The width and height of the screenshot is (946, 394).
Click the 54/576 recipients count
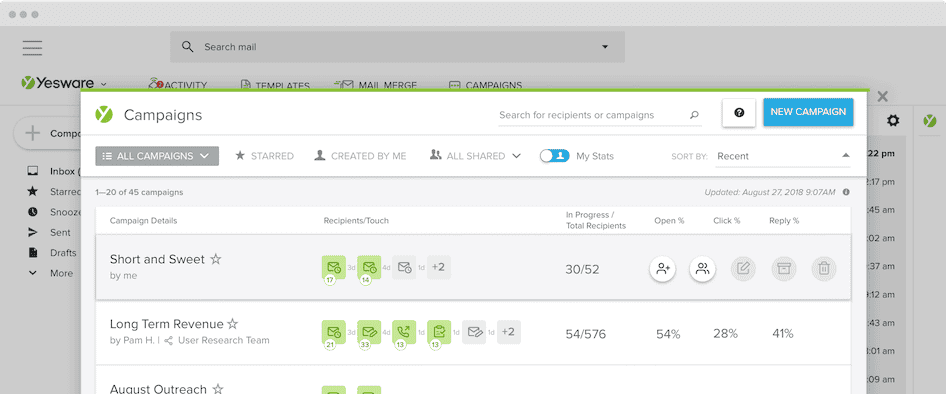click(586, 334)
